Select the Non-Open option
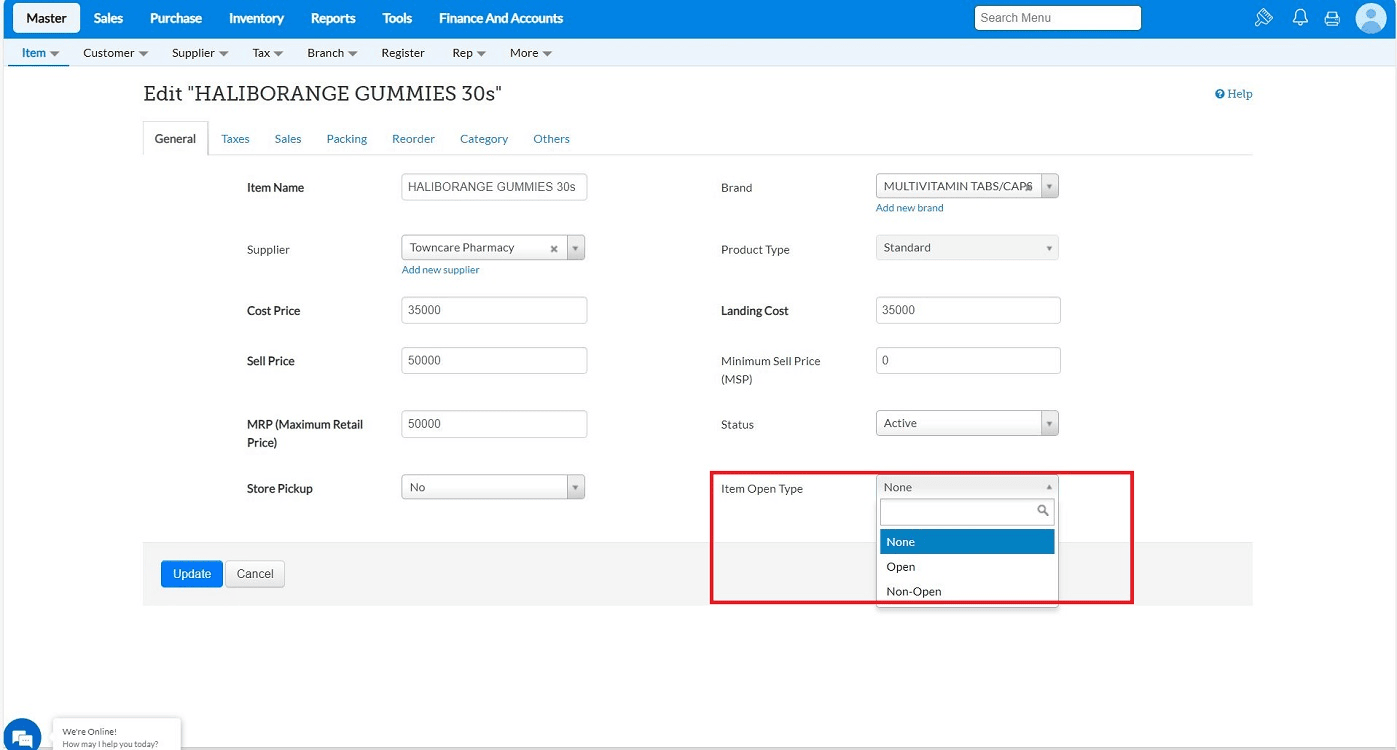The width and height of the screenshot is (1397, 750). click(x=913, y=592)
